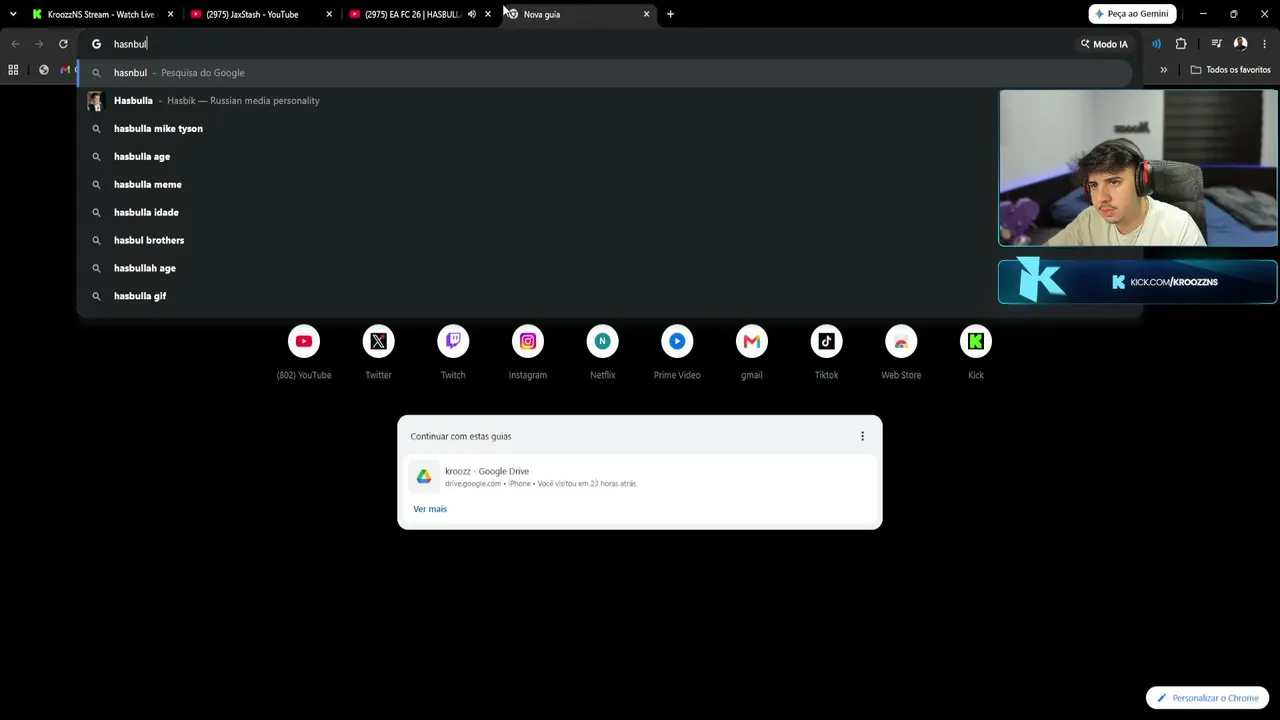Image resolution: width=1280 pixels, height=720 pixels.
Task: Open Modo IA search mode
Action: pyautogui.click(x=1104, y=44)
